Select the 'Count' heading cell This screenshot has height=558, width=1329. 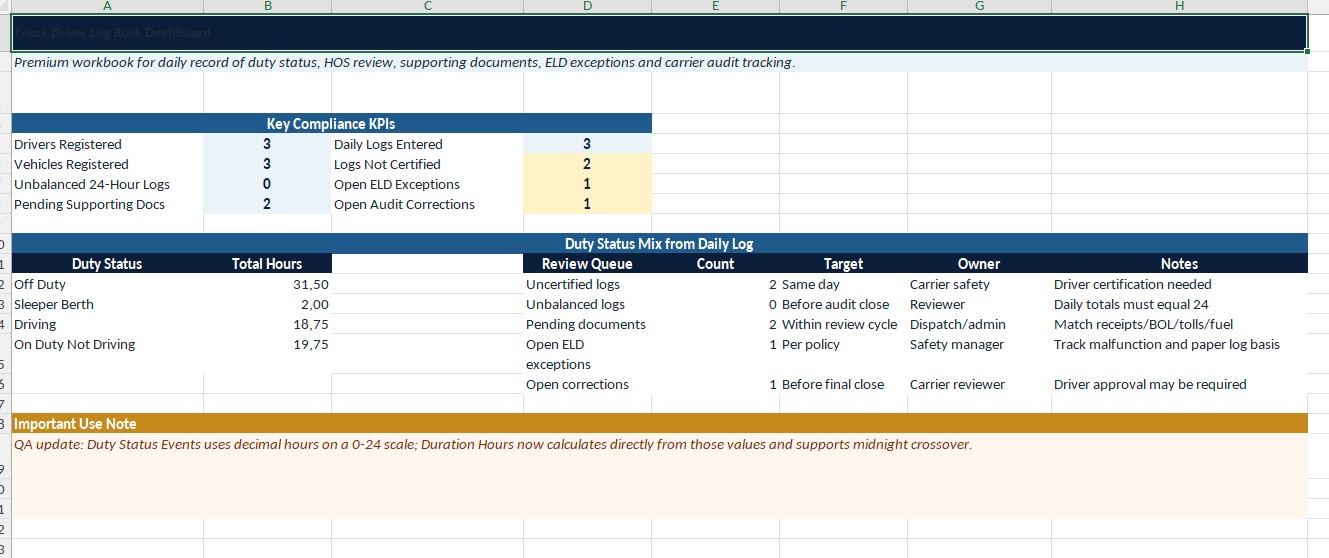715,264
